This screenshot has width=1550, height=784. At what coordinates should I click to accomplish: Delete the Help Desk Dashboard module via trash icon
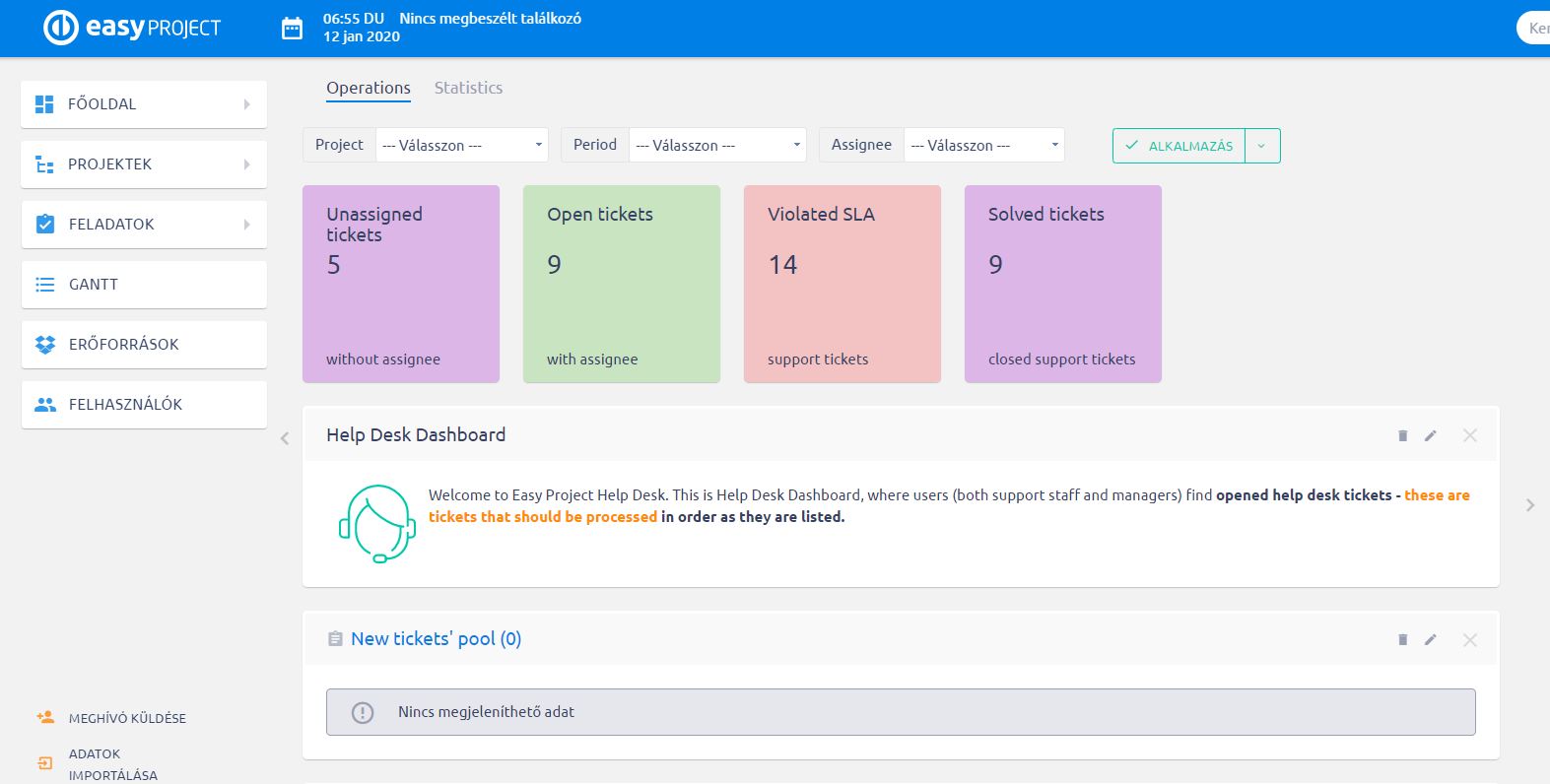(1402, 435)
